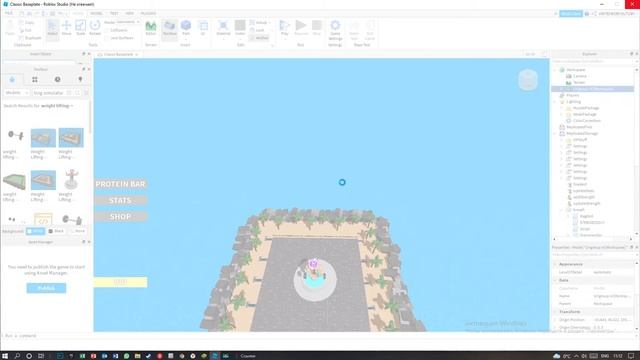Click the Paste clipboard button
640x360 pixels.
click(x=10, y=28)
